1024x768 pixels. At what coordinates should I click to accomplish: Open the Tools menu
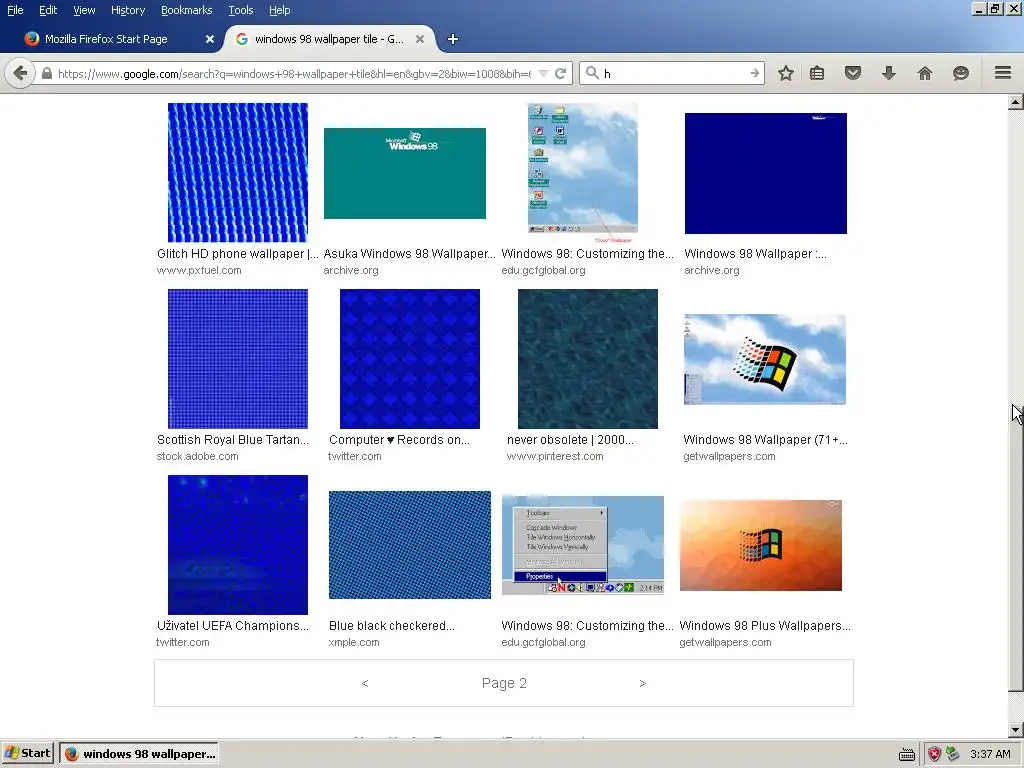click(x=240, y=10)
